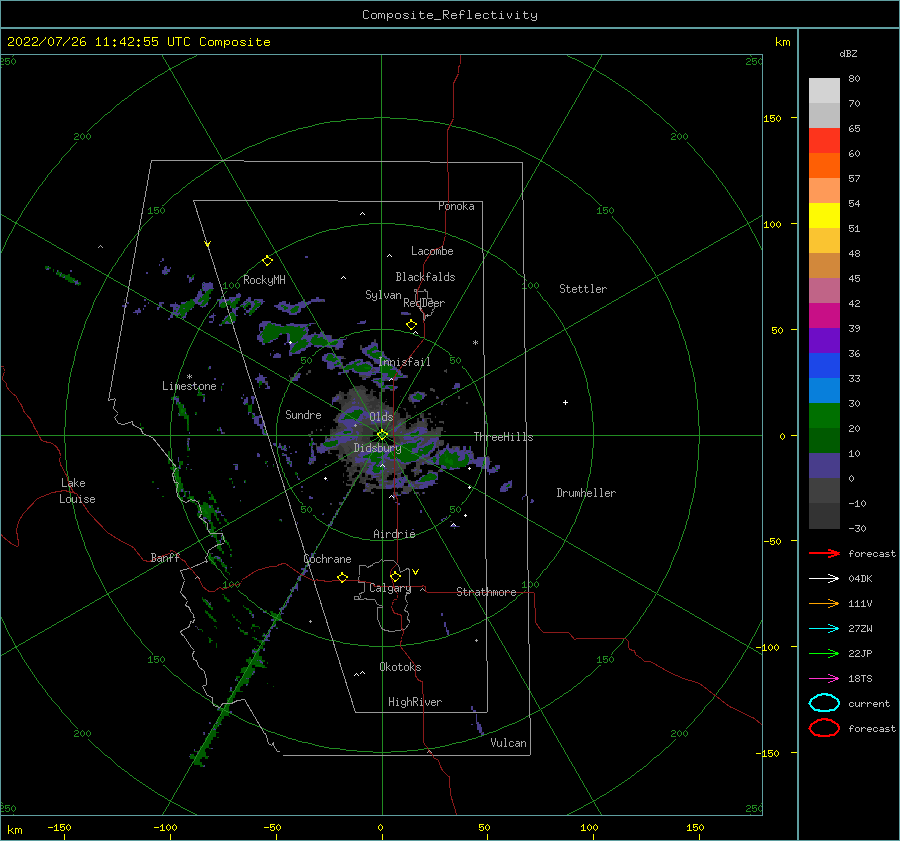Click the 150 tick on bottom axis
Screen dimensions: 900x841
click(695, 827)
